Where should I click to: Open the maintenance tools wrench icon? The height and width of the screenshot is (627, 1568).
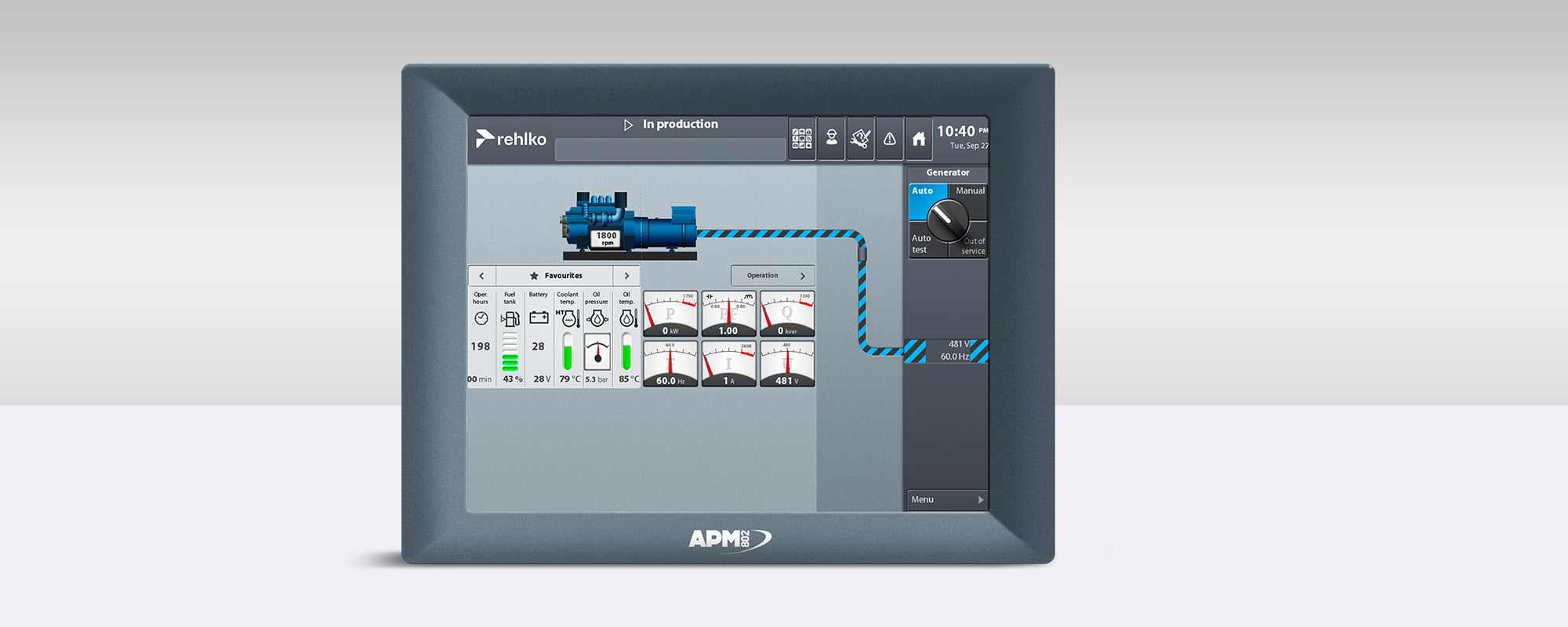860,139
